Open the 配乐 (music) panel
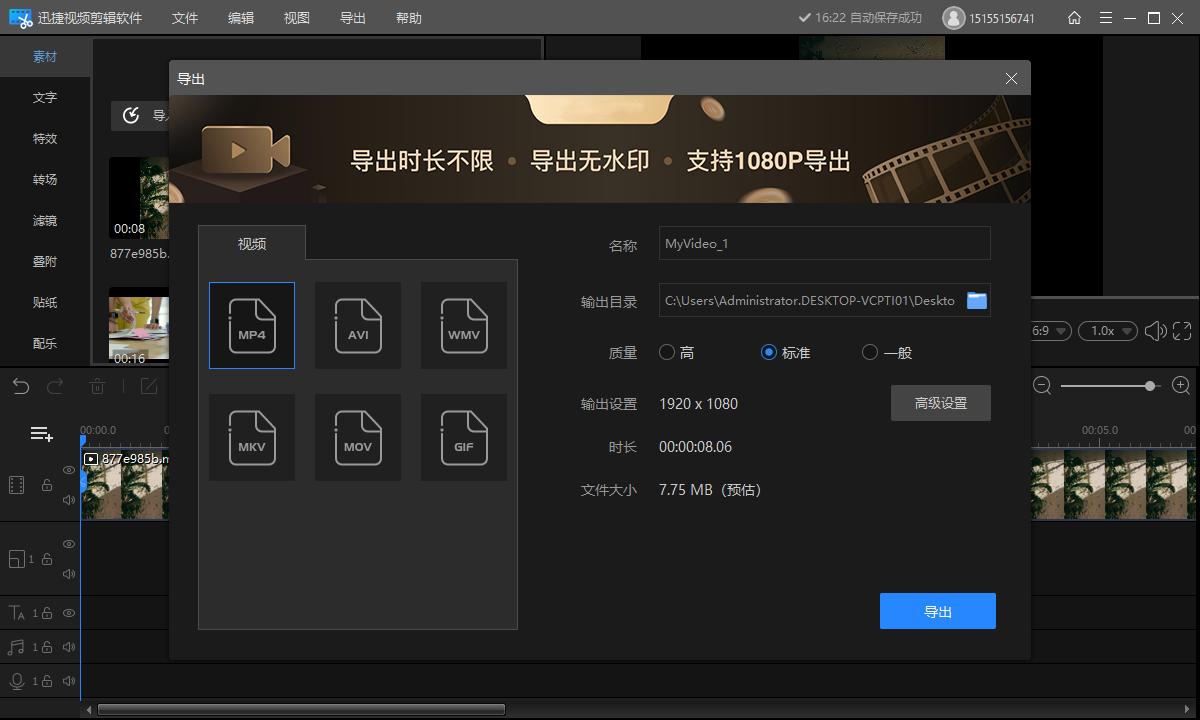The width and height of the screenshot is (1200, 720). tap(44, 343)
